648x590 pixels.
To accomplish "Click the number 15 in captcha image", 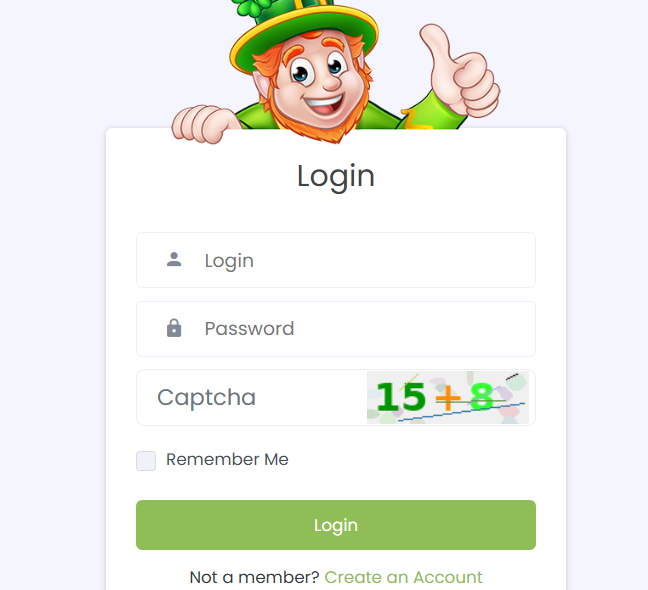I will tap(401, 398).
